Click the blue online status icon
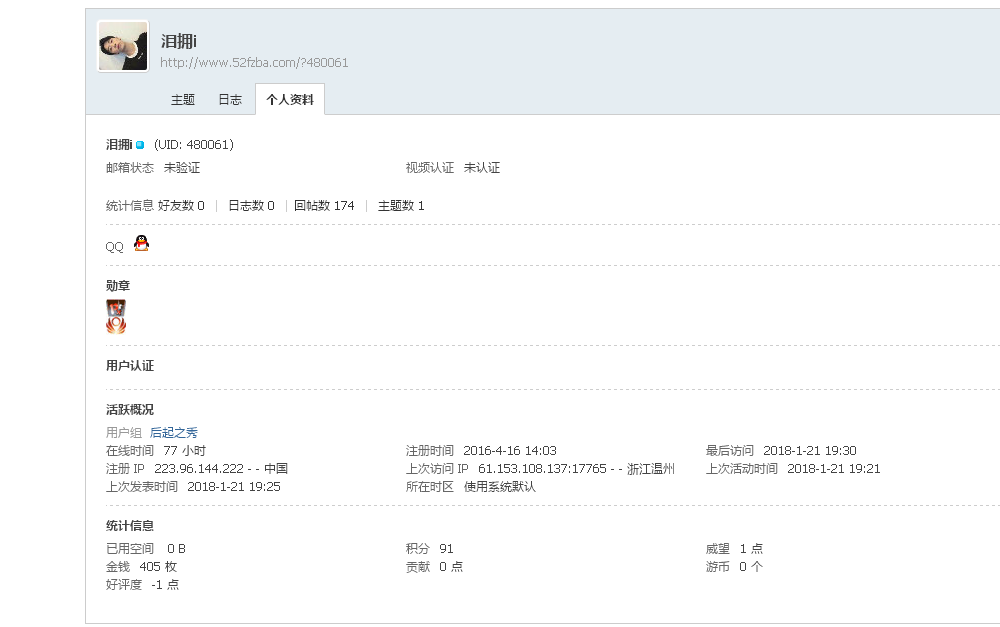Viewport: 1000px width, 627px height. point(140,145)
